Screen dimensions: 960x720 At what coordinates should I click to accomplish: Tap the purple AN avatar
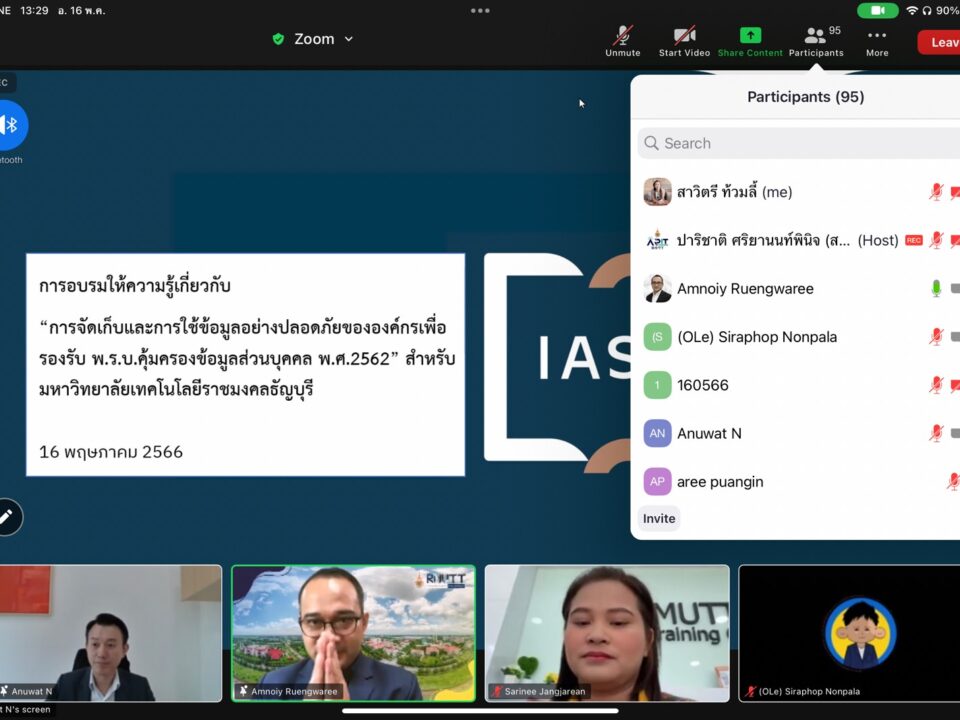[658, 433]
